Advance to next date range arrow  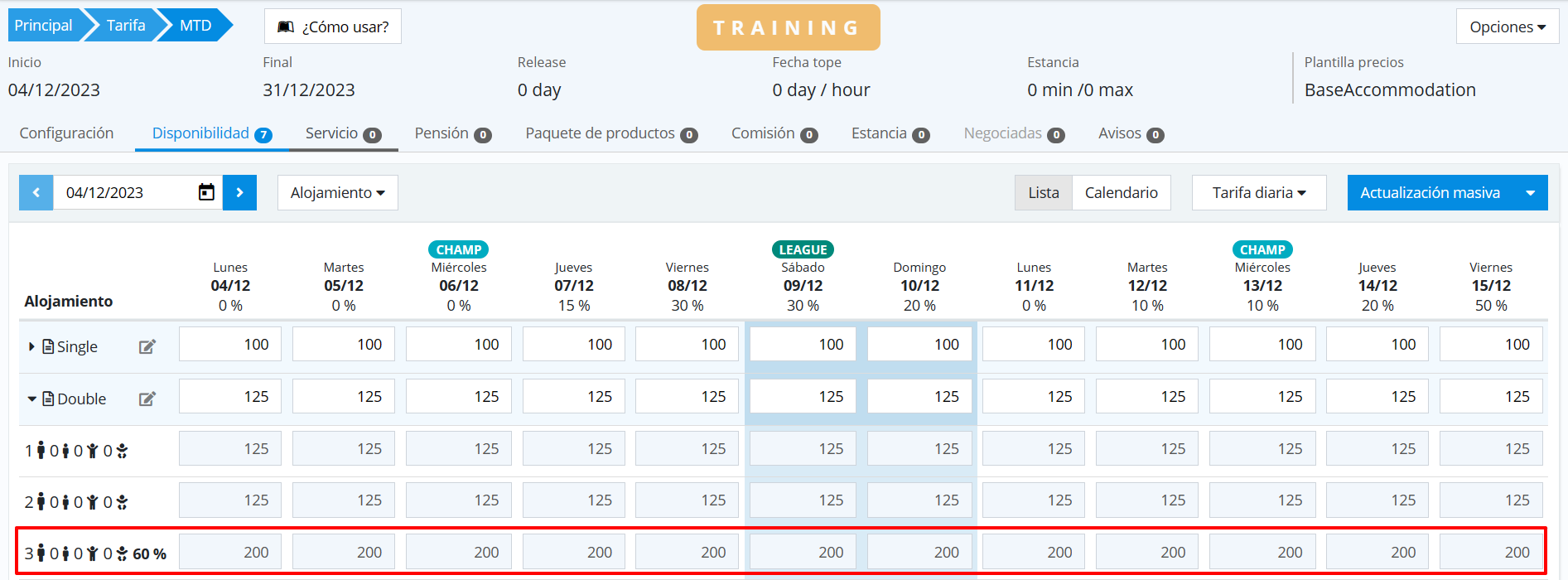point(239,192)
